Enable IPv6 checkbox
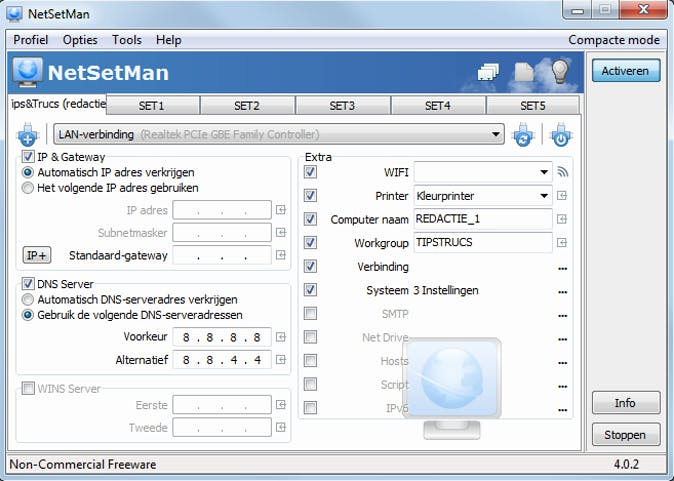Screen dimensions: 674x481 (x=310, y=407)
